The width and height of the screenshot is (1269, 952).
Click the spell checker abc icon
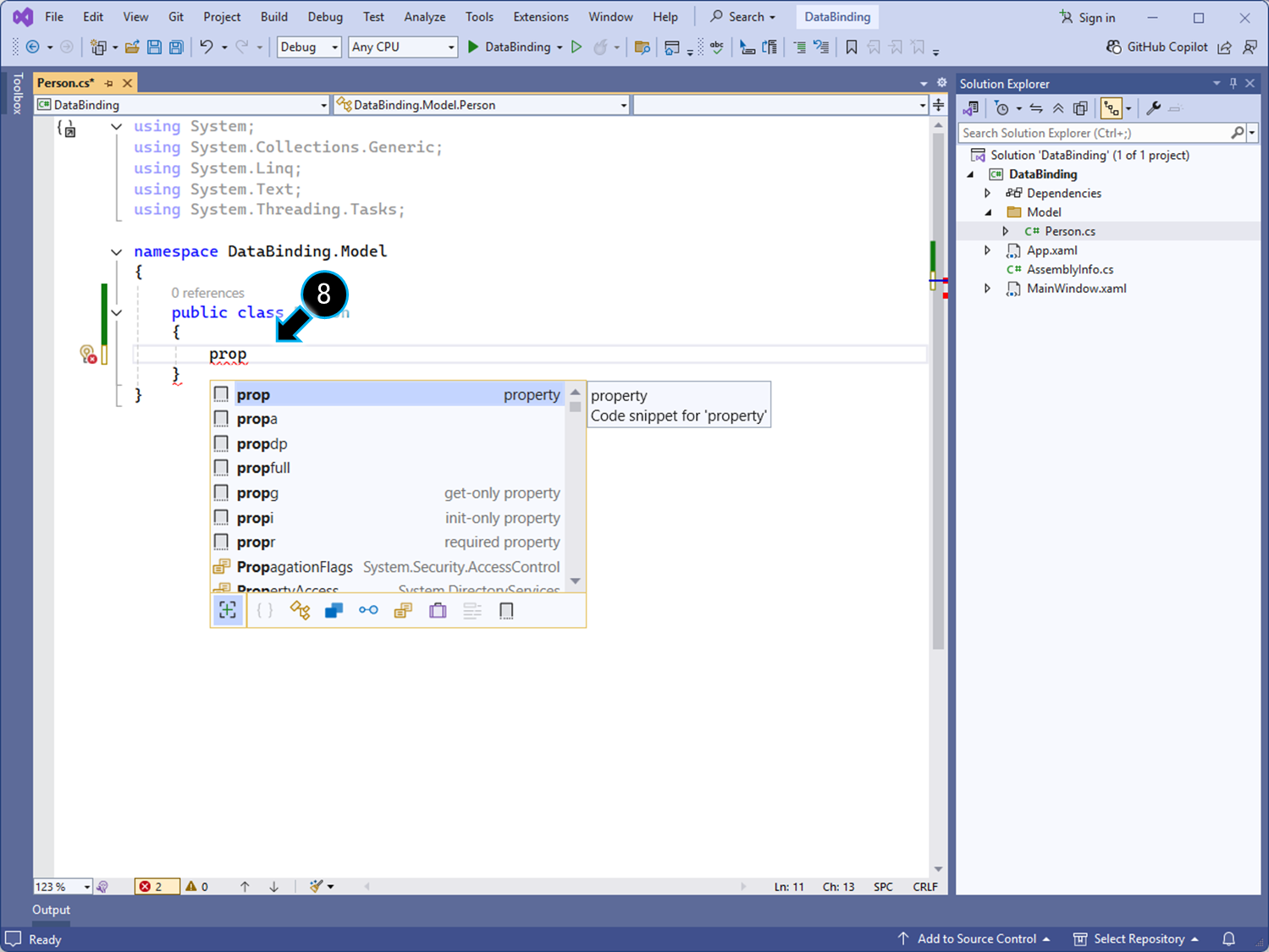coord(717,47)
